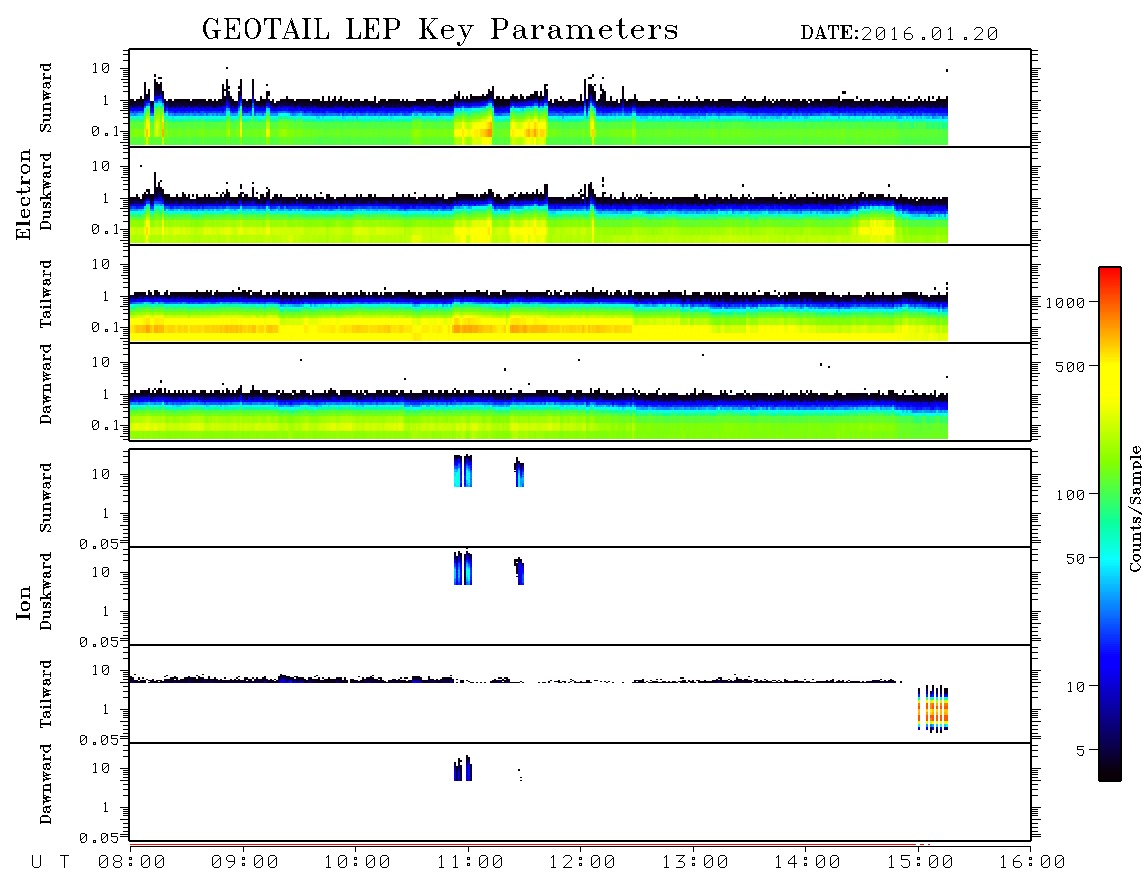
Task: Click the Electron Tailward spectrogram panel
Action: 580,294
